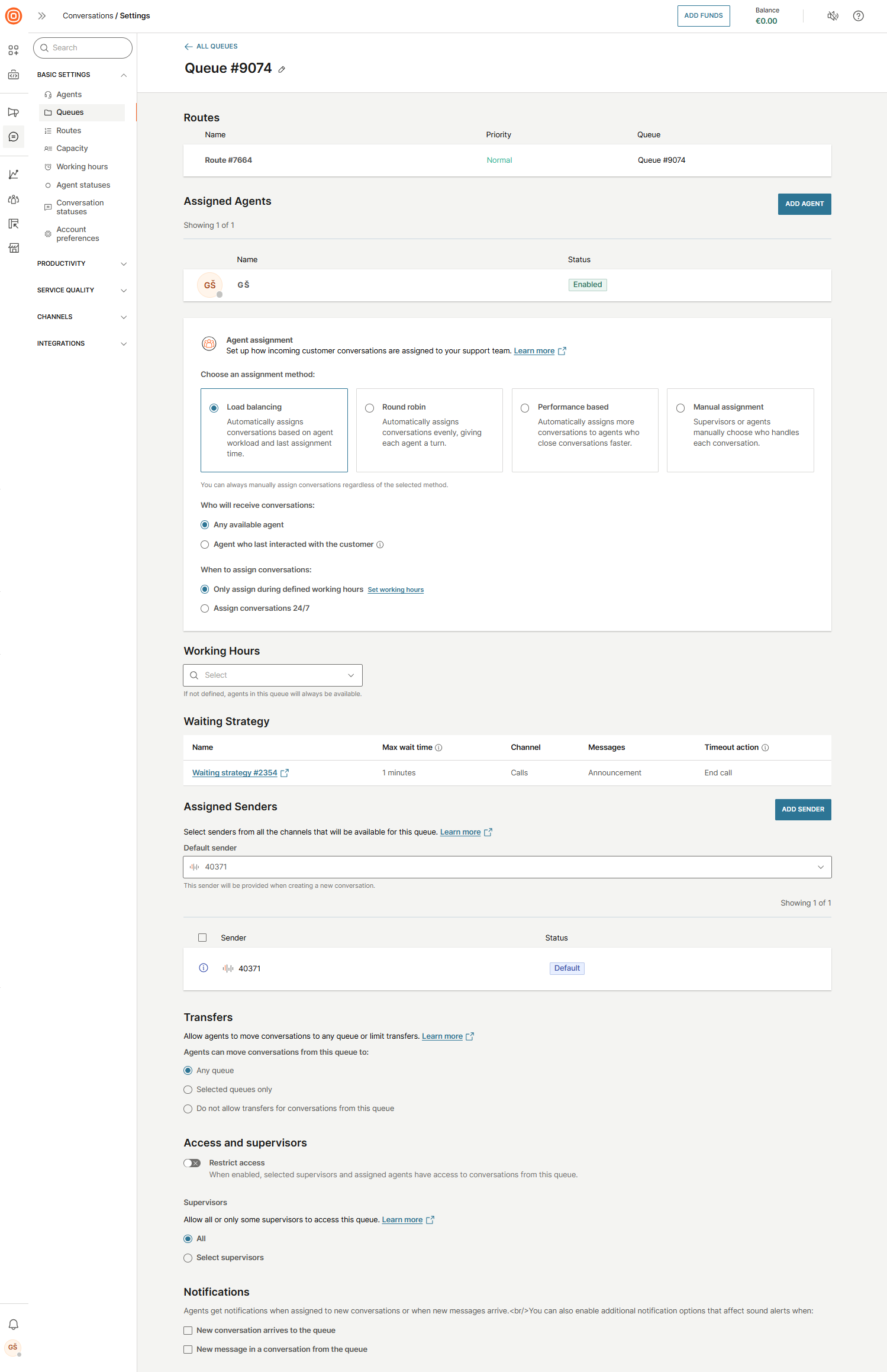Tick the Sender column header checkbox

(x=202, y=938)
